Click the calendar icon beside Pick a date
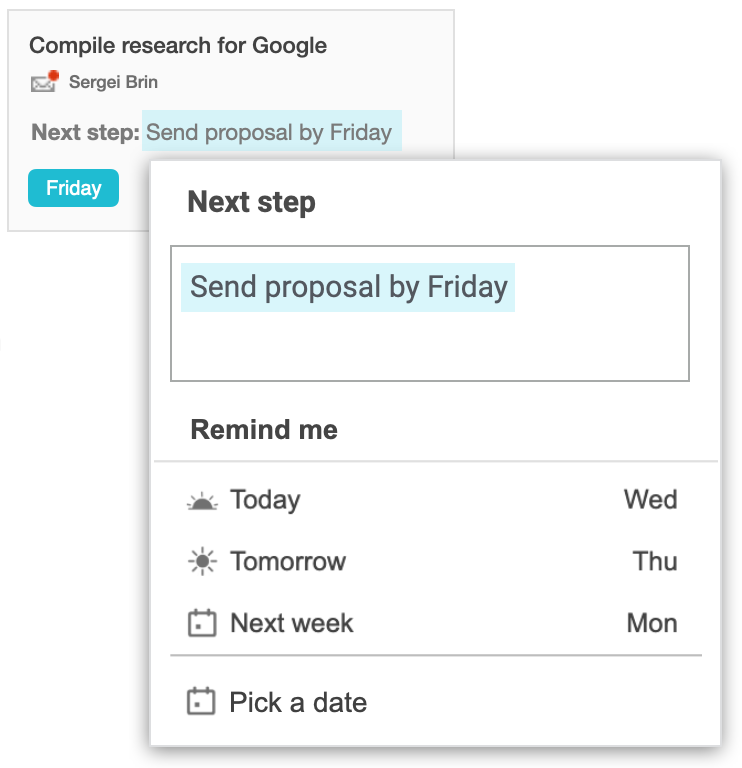 coord(201,701)
